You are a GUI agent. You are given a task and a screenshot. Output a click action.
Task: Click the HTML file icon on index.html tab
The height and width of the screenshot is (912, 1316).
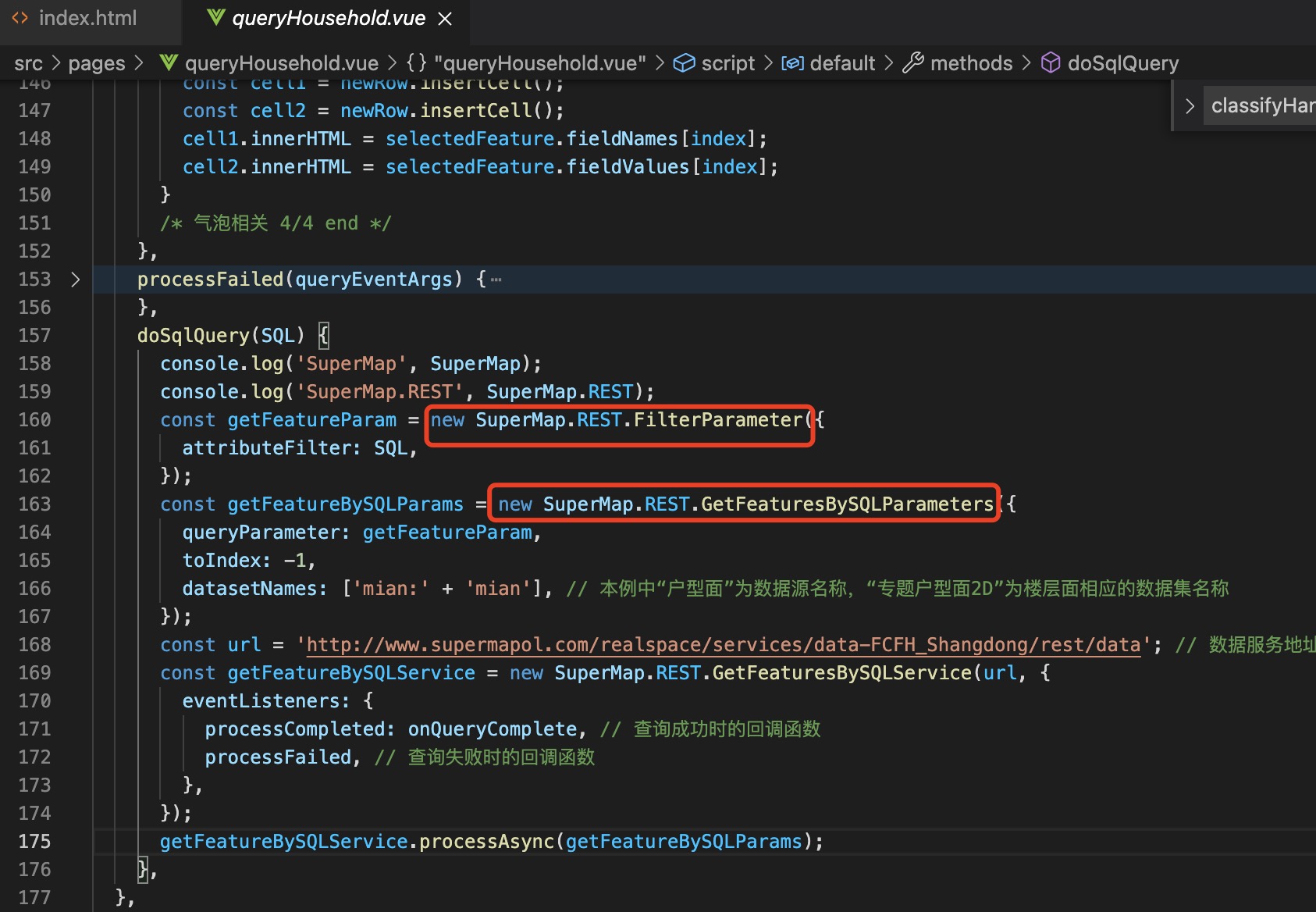[x=20, y=18]
